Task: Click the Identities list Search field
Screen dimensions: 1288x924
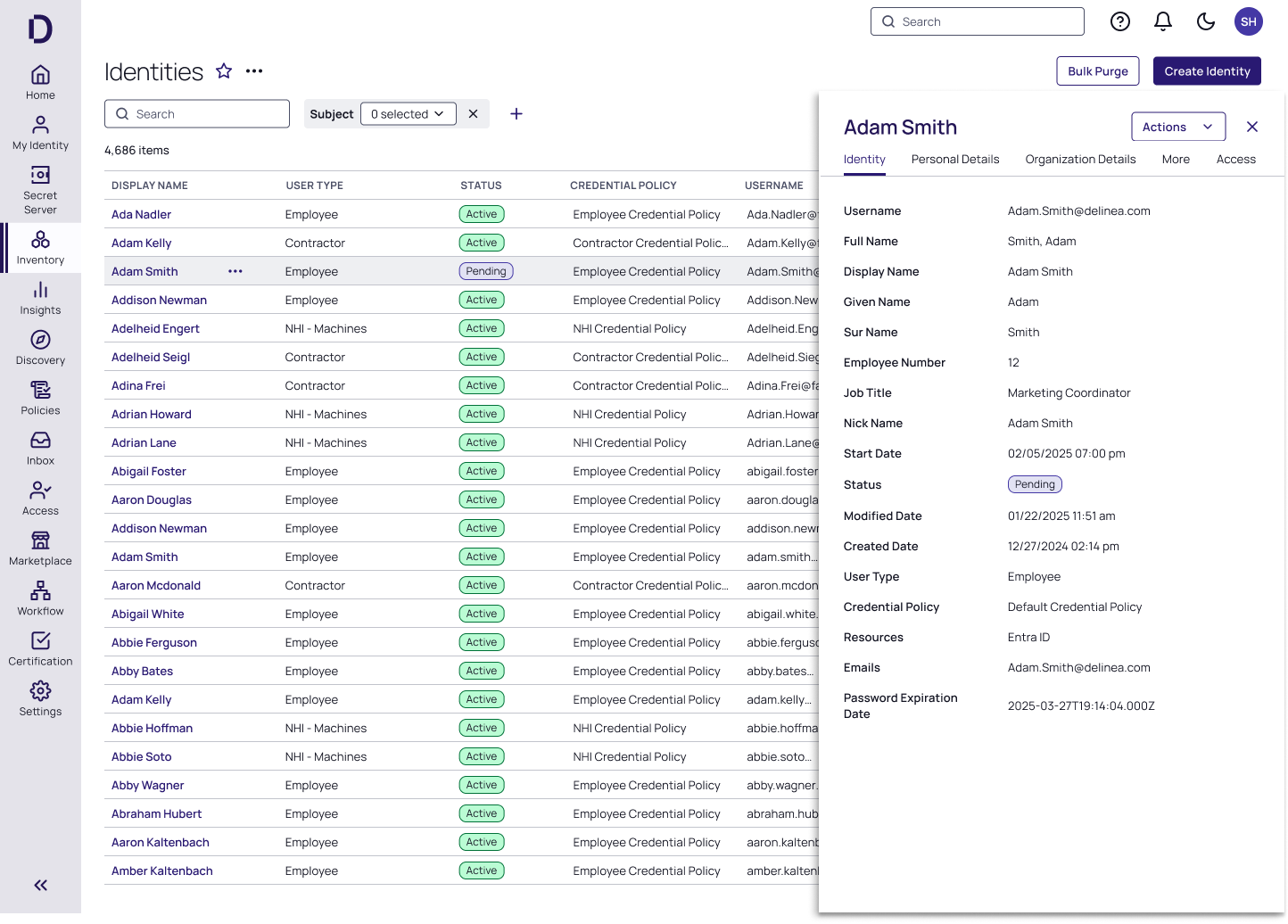Action: pos(197,114)
